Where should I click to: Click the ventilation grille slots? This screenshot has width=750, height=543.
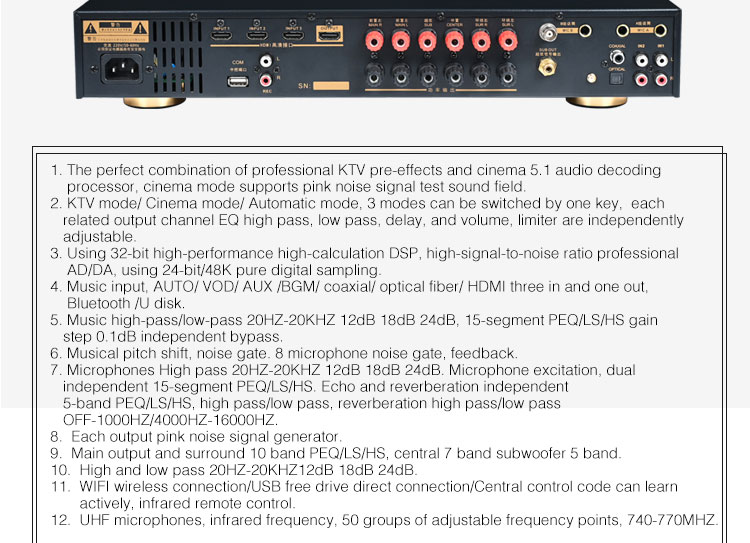(178, 57)
